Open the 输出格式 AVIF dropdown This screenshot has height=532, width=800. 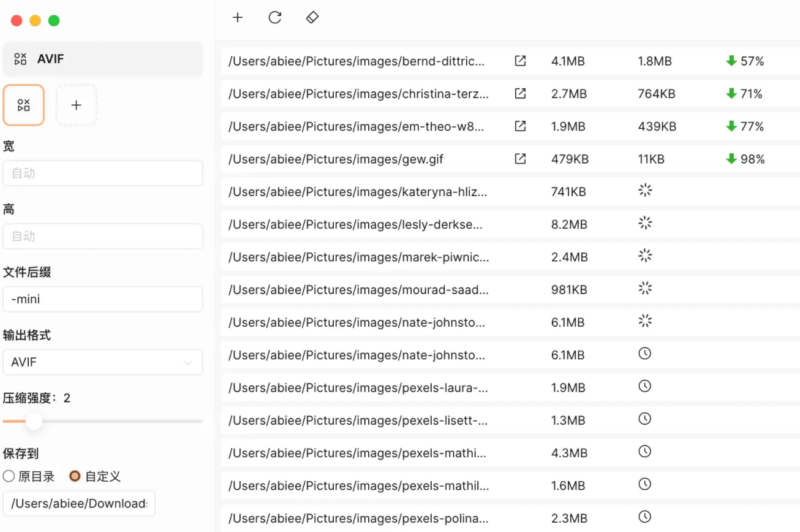(x=102, y=362)
